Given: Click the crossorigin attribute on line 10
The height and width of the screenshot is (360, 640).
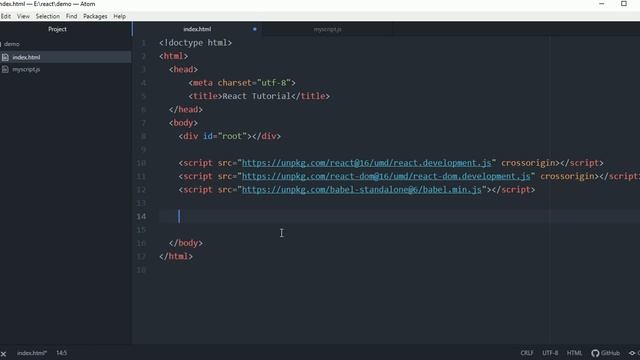Looking at the screenshot, I should [528, 163].
